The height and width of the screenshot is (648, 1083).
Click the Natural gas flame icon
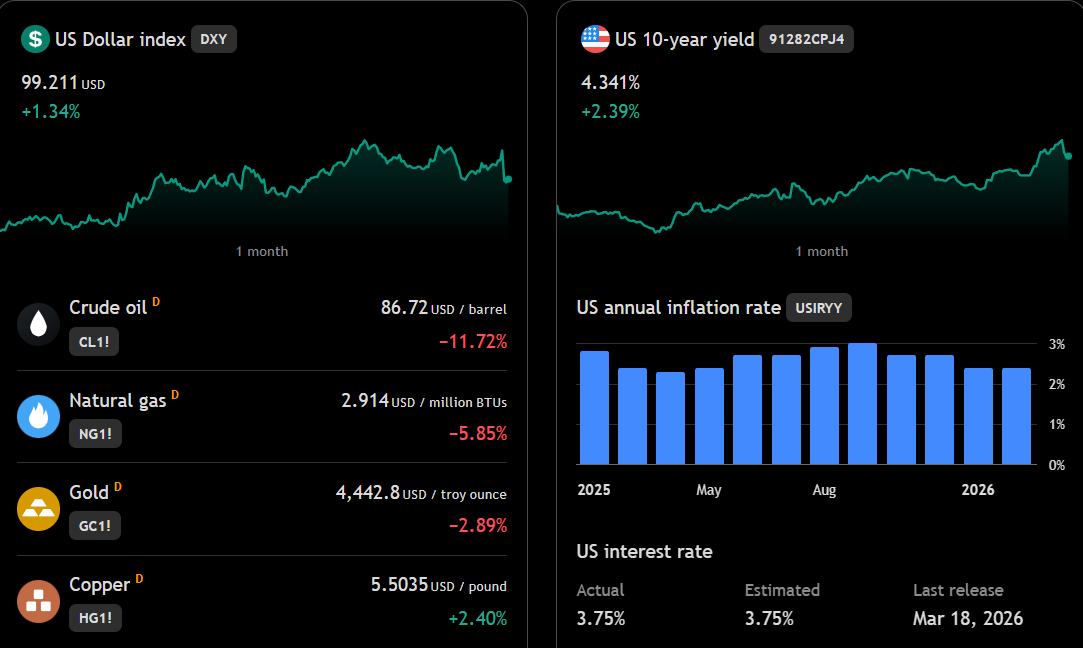39,416
